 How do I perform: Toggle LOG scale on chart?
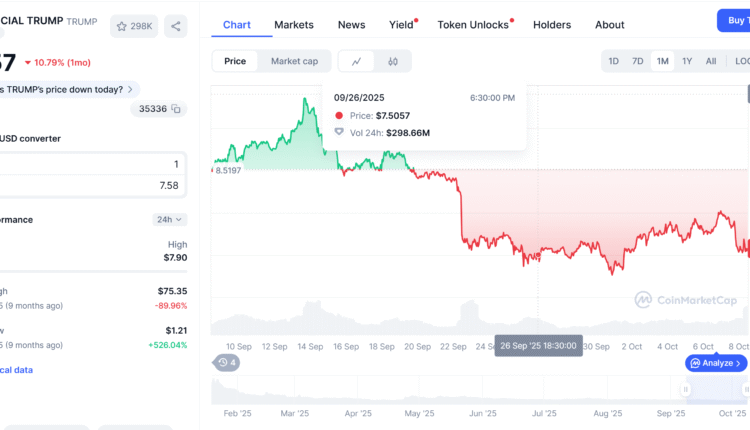point(741,61)
